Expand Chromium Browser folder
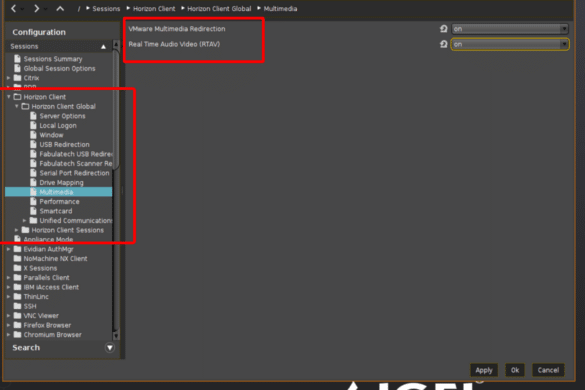Image resolution: width=585 pixels, height=390 pixels. 9,335
